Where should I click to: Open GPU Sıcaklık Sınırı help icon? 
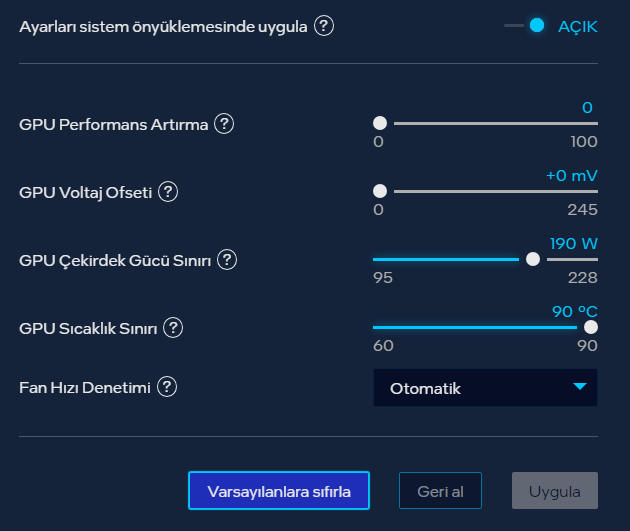(x=174, y=328)
